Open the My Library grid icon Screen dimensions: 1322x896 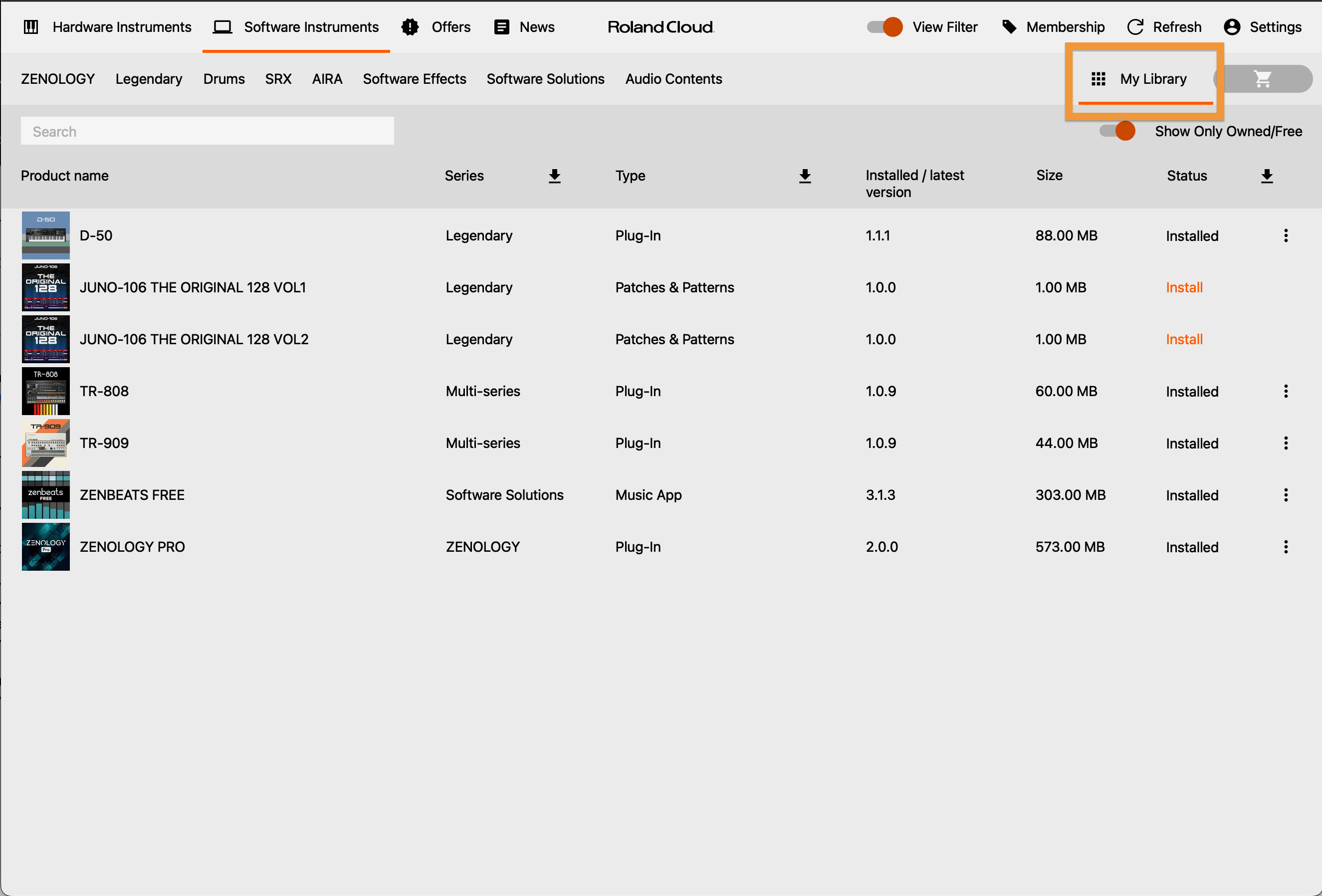click(x=1099, y=79)
